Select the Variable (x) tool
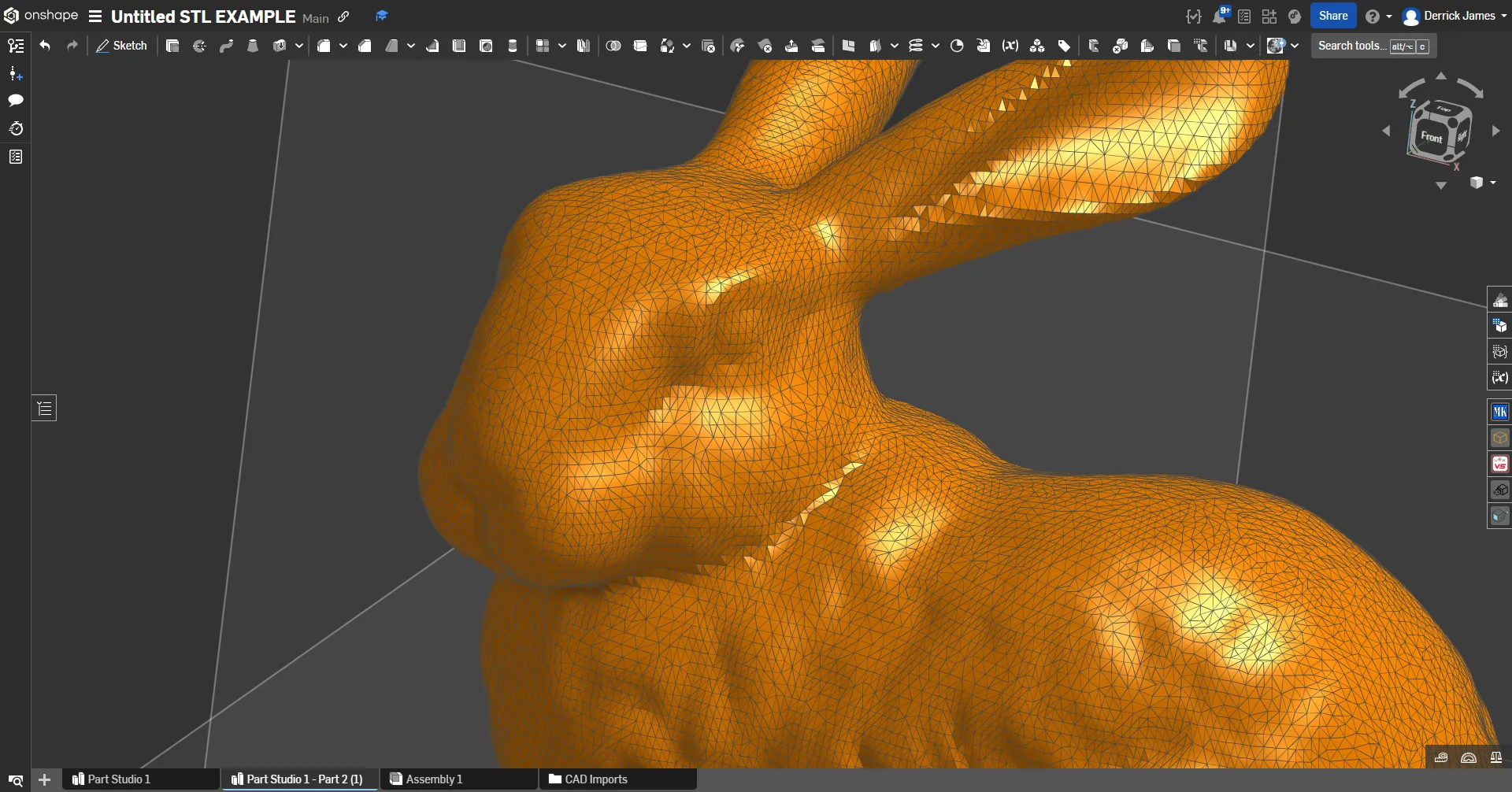1512x792 pixels. [1010, 46]
